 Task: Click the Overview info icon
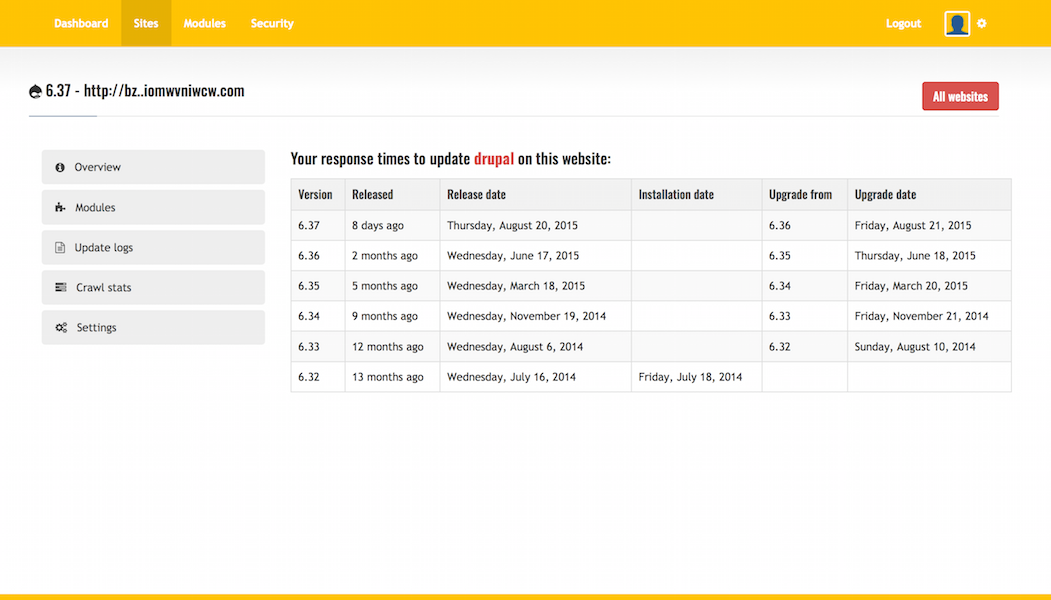click(60, 167)
